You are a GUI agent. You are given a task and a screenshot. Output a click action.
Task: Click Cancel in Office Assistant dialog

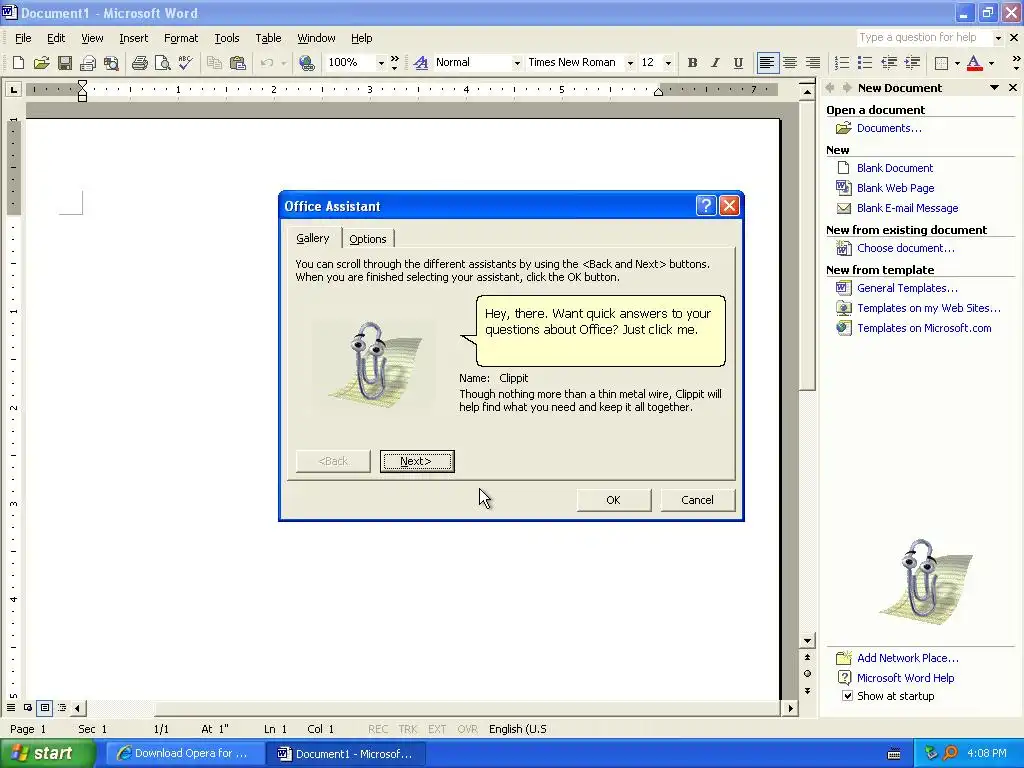click(x=697, y=500)
